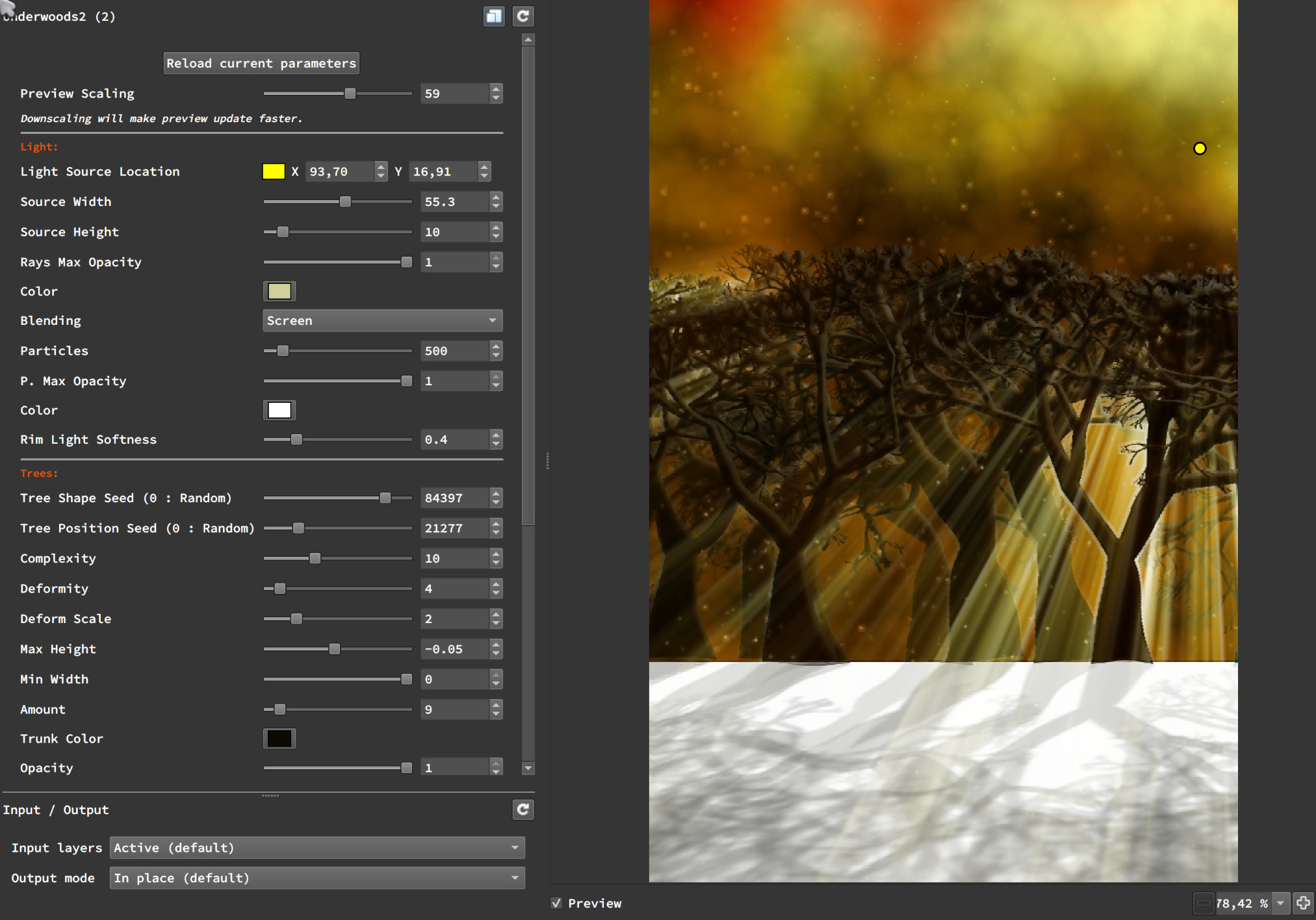The height and width of the screenshot is (920, 1316).
Task: Increase Particles value with up stepper
Action: [x=497, y=346]
